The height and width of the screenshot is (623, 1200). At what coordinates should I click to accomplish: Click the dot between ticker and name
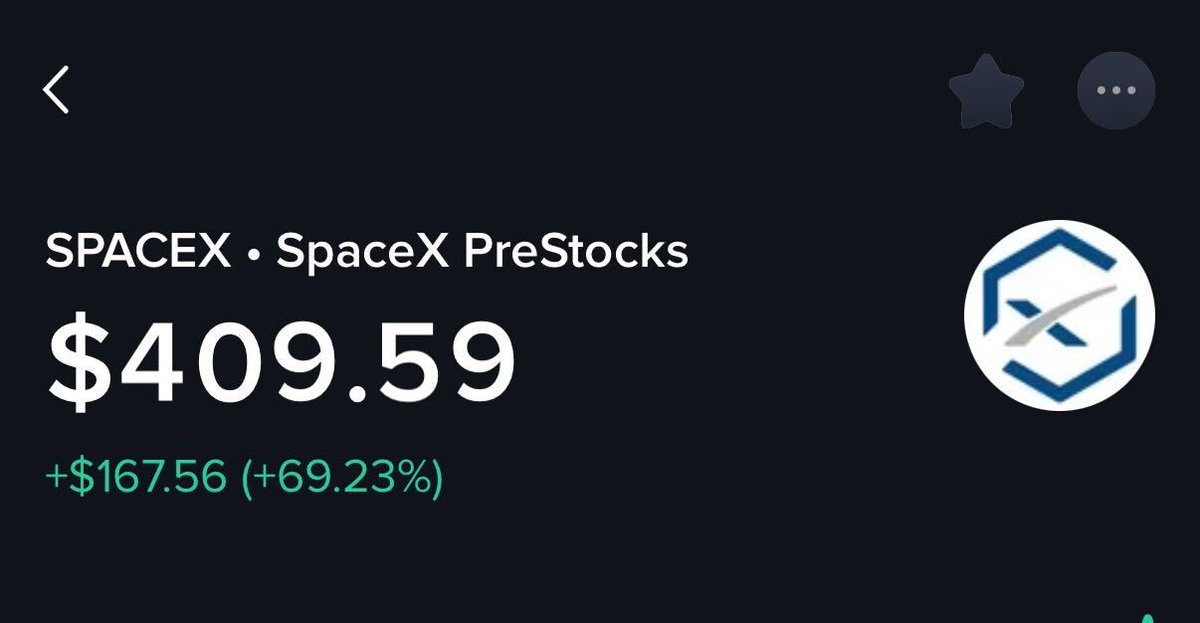pyautogui.click(x=254, y=255)
